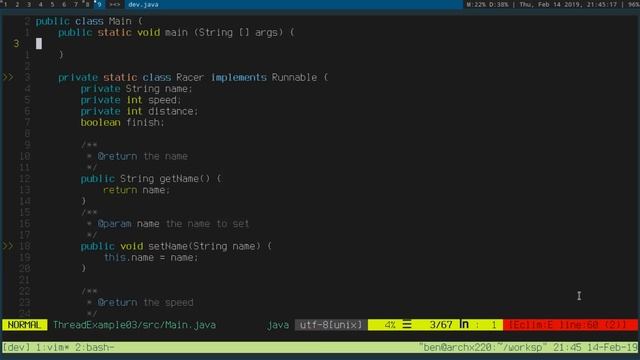Click the block cursor on line 3

coord(39,44)
